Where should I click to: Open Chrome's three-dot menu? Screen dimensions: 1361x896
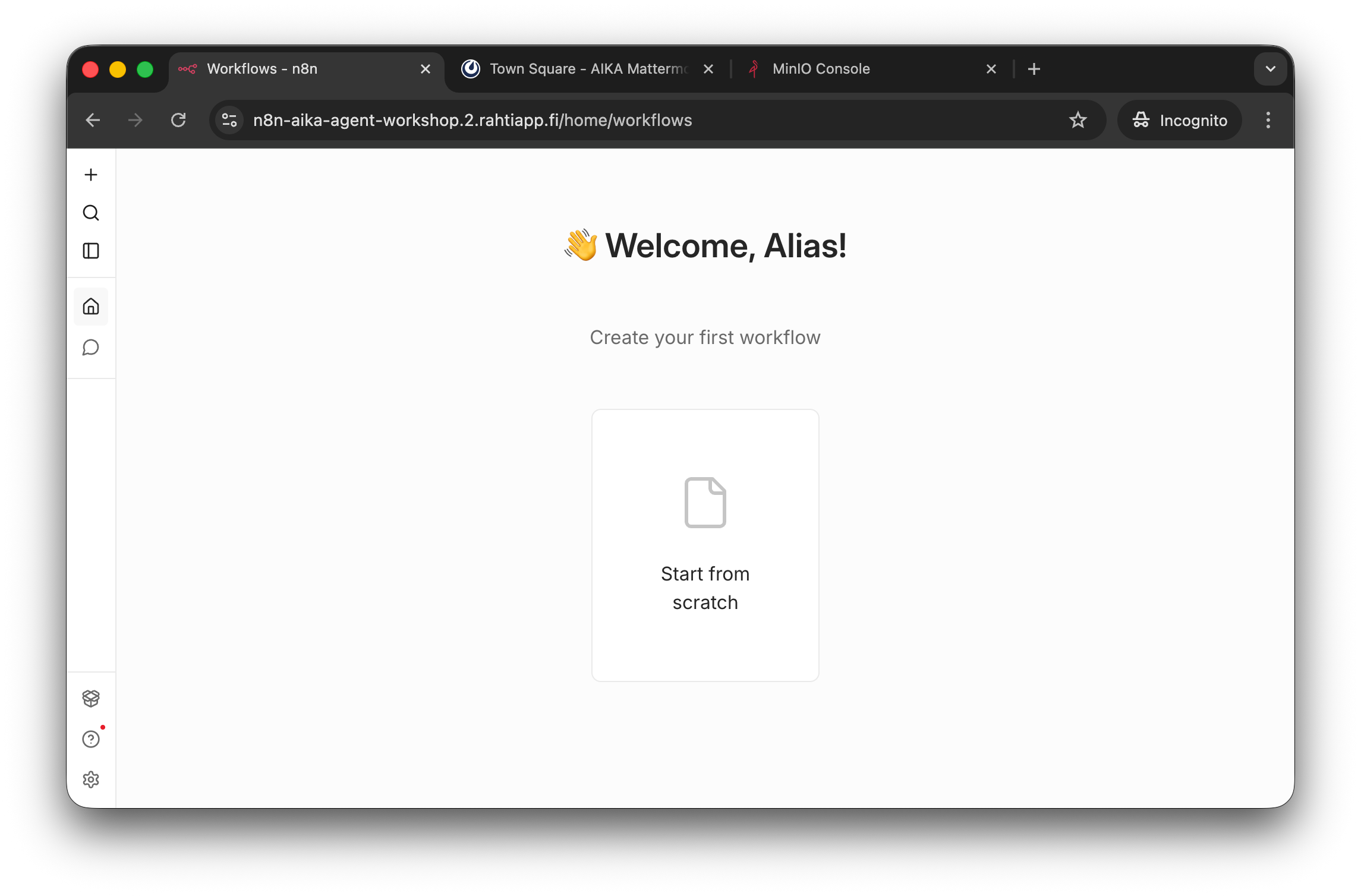pos(1268,120)
